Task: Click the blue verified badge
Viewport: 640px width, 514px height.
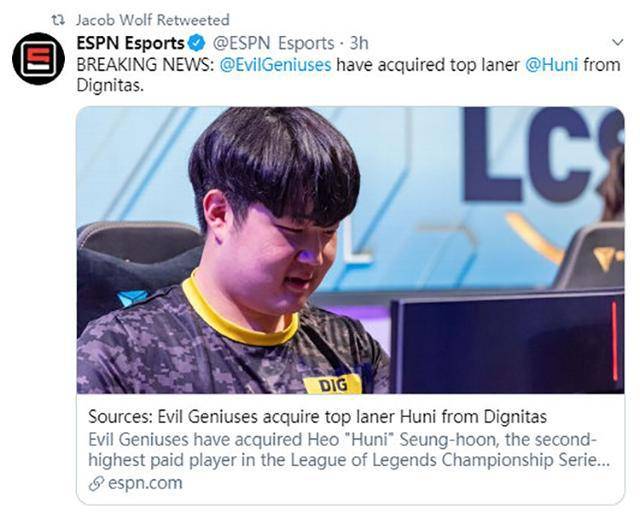Action: (197, 43)
